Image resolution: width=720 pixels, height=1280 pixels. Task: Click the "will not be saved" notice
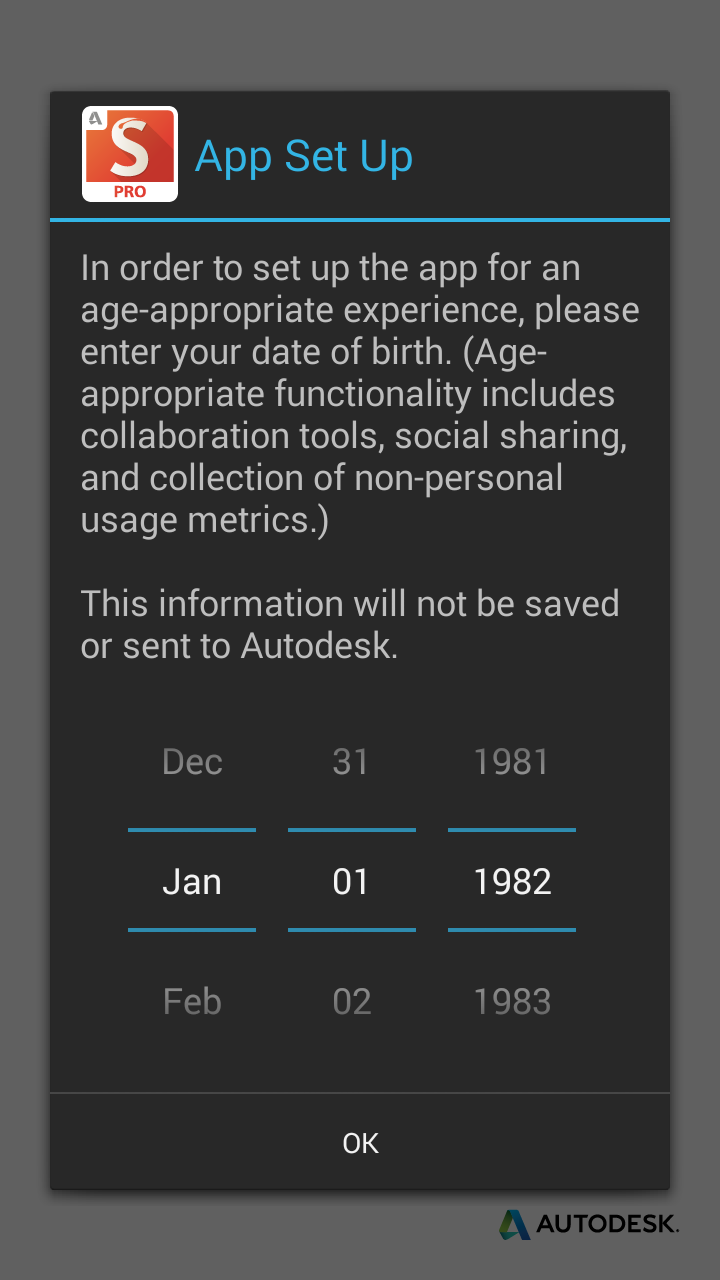coord(350,624)
